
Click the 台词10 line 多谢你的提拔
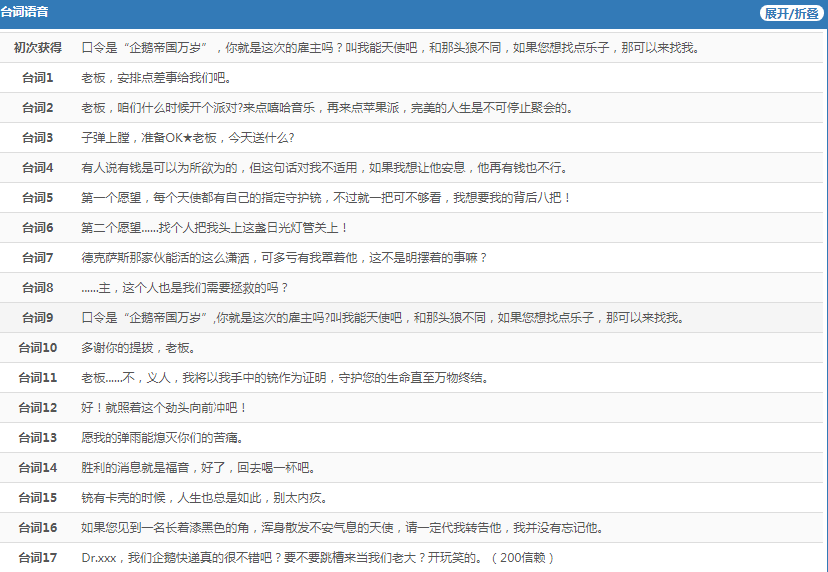pyautogui.click(x=138, y=348)
